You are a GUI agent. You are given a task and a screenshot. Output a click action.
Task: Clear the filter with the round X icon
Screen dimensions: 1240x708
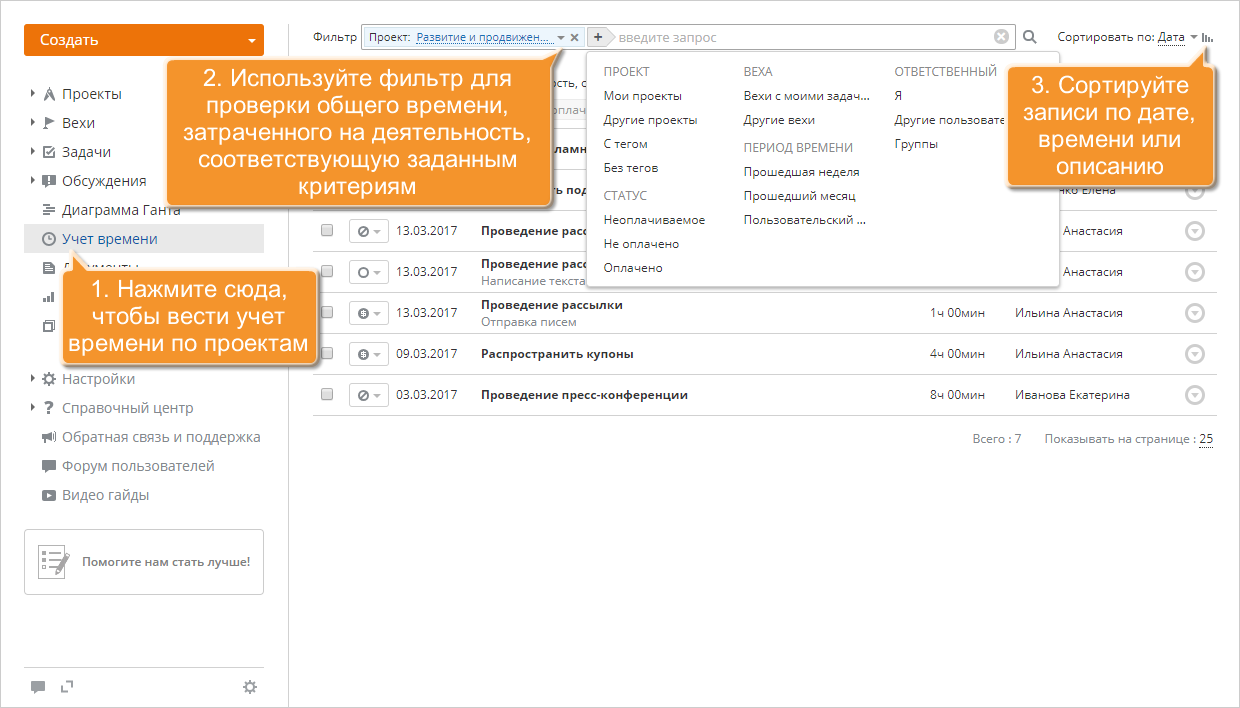pos(1001,37)
